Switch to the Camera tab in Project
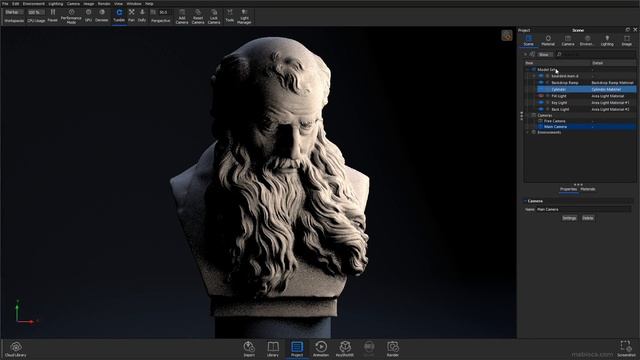Image resolution: width=640 pixels, height=360 pixels. 568,40
